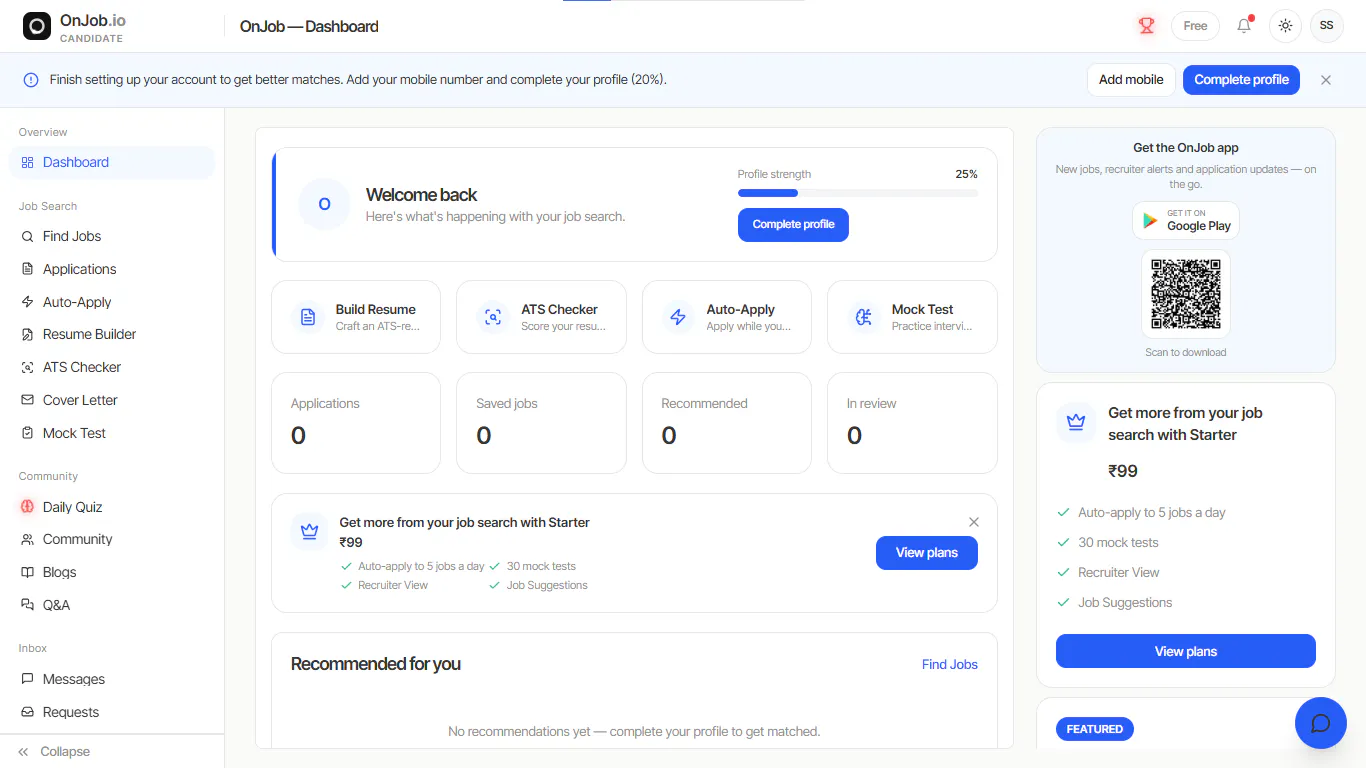Image resolution: width=1366 pixels, height=768 pixels.
Task: Click the 'OnJob — Dashboard' page title
Action: [309, 27]
